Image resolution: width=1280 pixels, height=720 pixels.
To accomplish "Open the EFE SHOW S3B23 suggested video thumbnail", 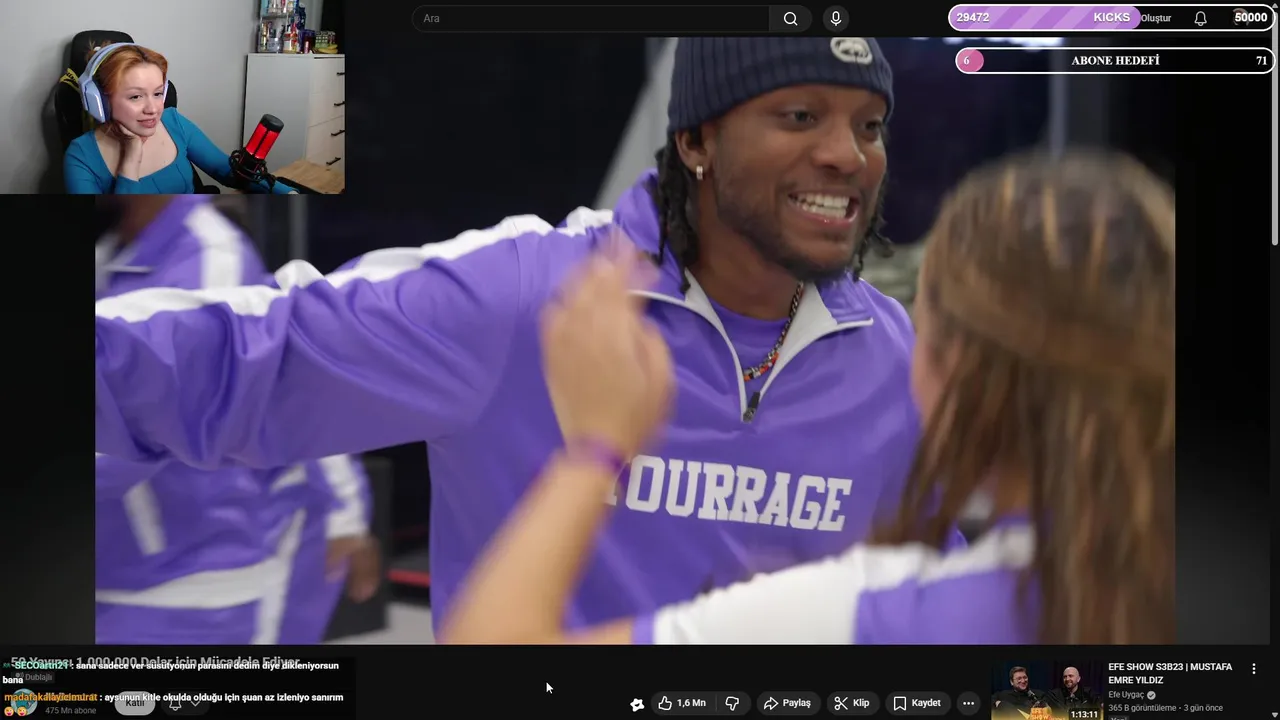I will point(1045,690).
